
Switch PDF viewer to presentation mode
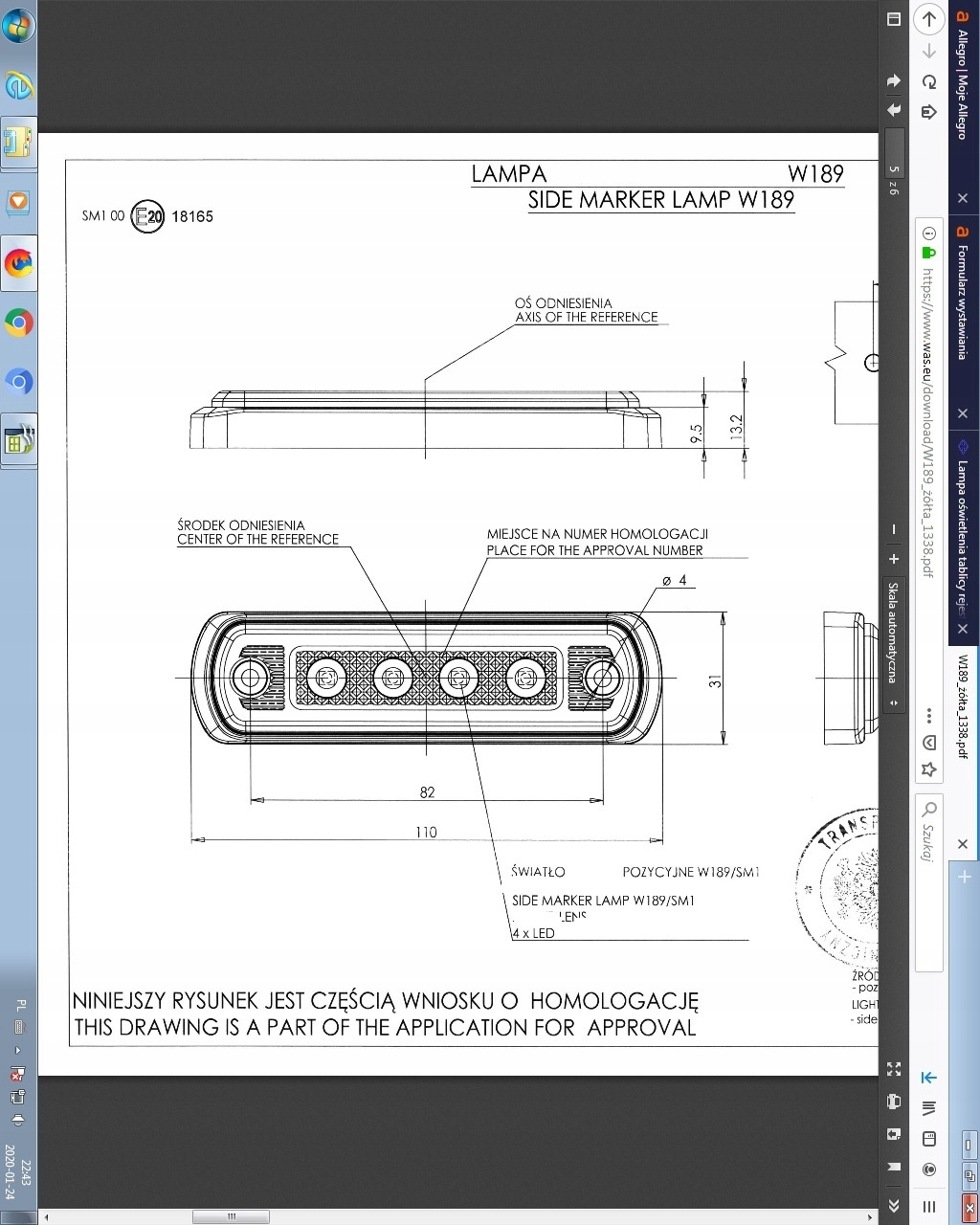(x=894, y=1069)
